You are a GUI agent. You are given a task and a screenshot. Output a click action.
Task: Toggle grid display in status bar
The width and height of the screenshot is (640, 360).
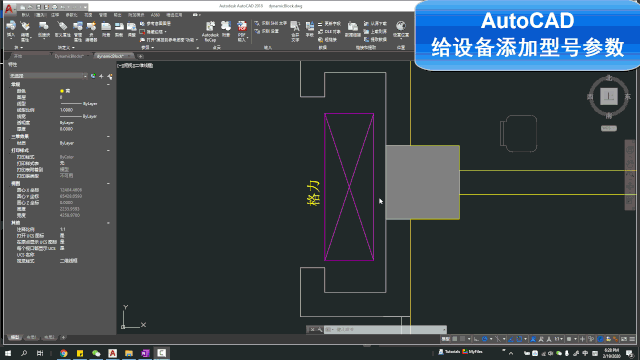[455, 339]
